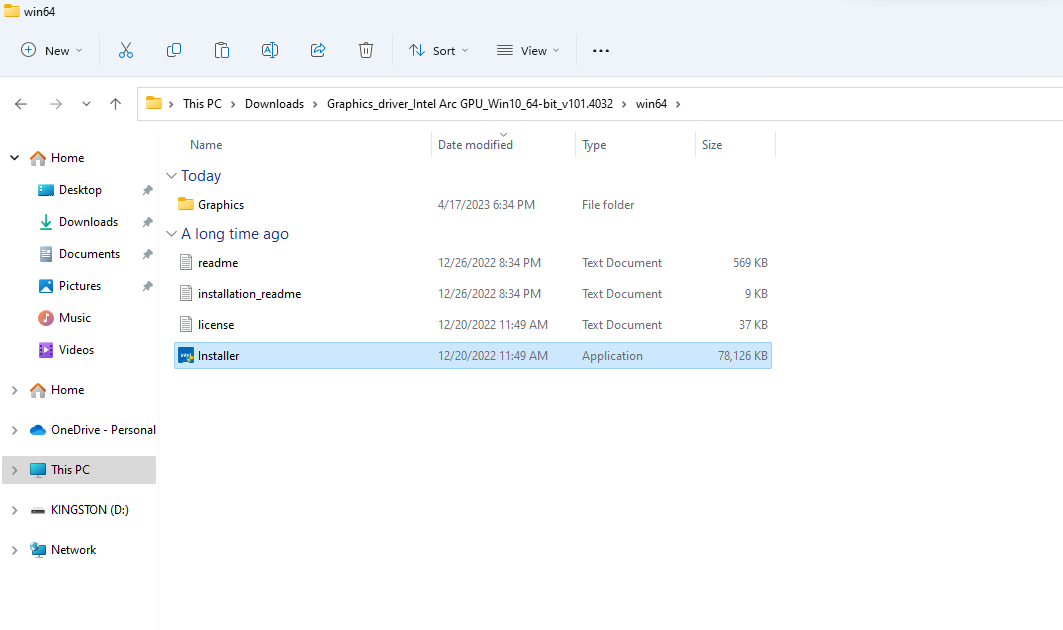The image size is (1063, 630).
Task: Click the 4/17/2023 6:34 PM date
Action: tap(486, 205)
